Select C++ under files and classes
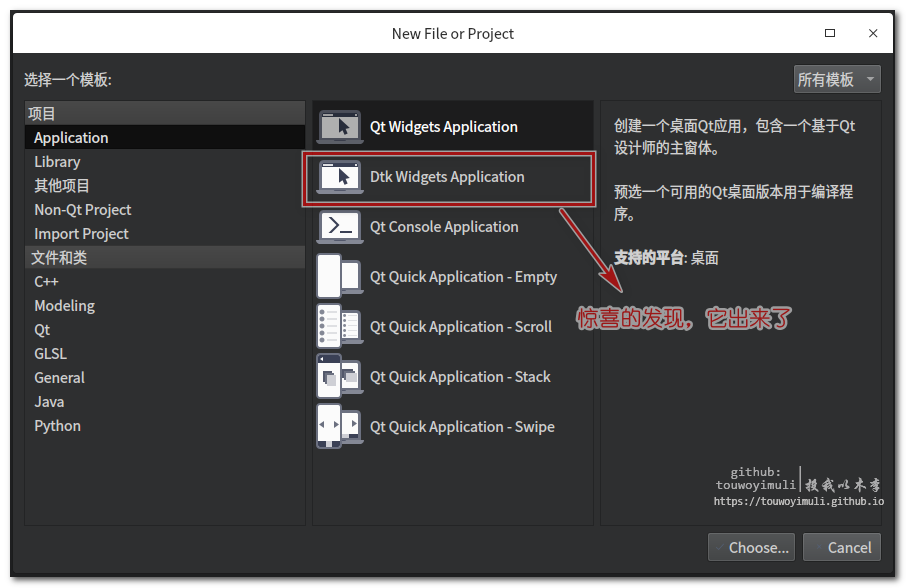 pyautogui.click(x=165, y=282)
